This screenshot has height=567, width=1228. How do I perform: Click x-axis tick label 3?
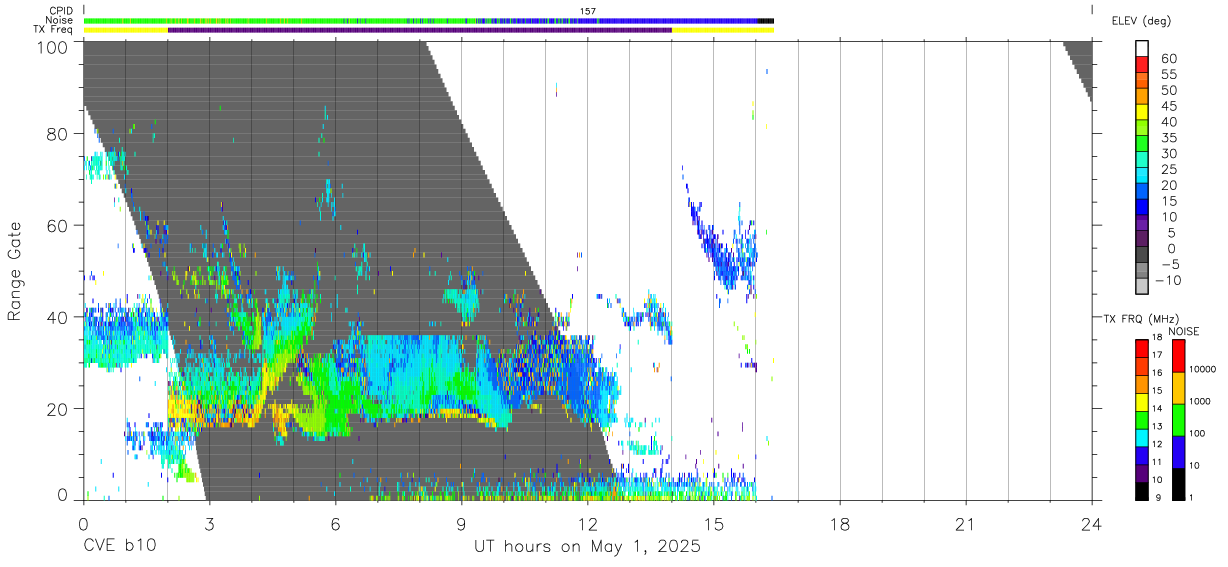(209, 524)
